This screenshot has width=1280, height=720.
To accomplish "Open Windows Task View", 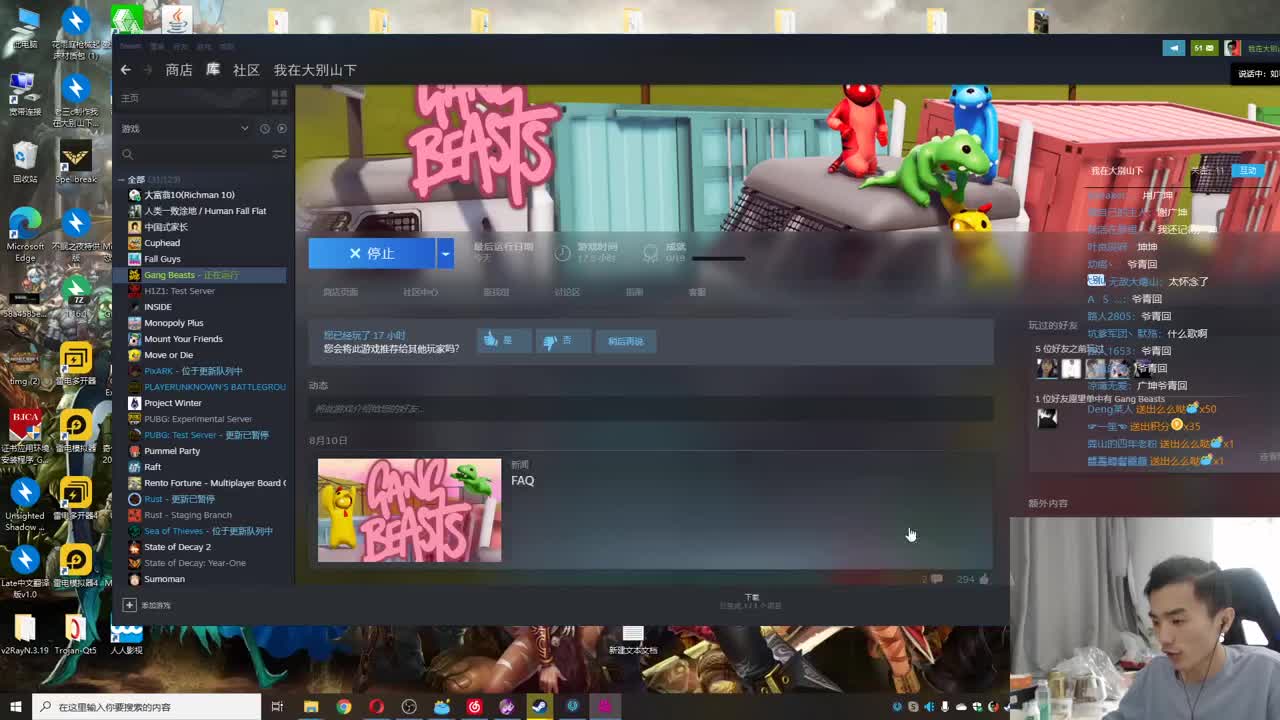I will 277,707.
